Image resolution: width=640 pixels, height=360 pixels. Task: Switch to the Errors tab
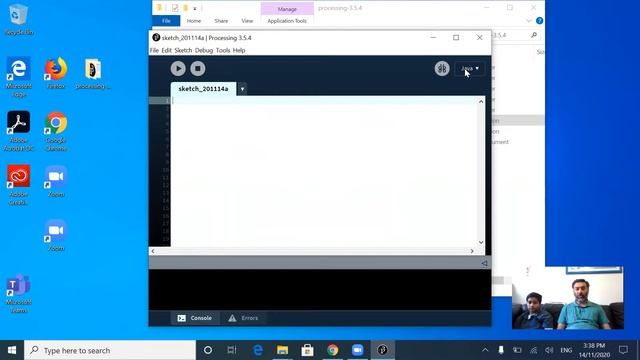[x=243, y=318]
